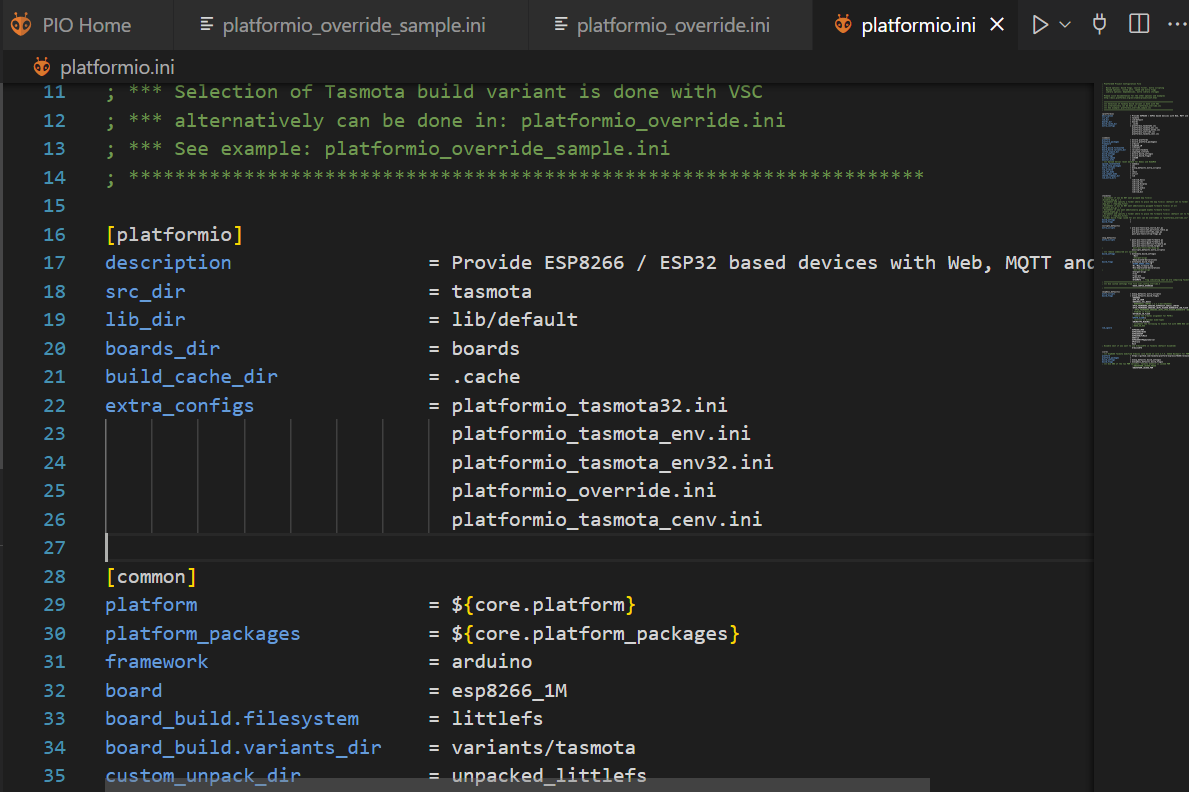The width and height of the screenshot is (1189, 792).
Task: Click the platformio.ini breadcrumb
Action: pyautogui.click(x=118, y=68)
